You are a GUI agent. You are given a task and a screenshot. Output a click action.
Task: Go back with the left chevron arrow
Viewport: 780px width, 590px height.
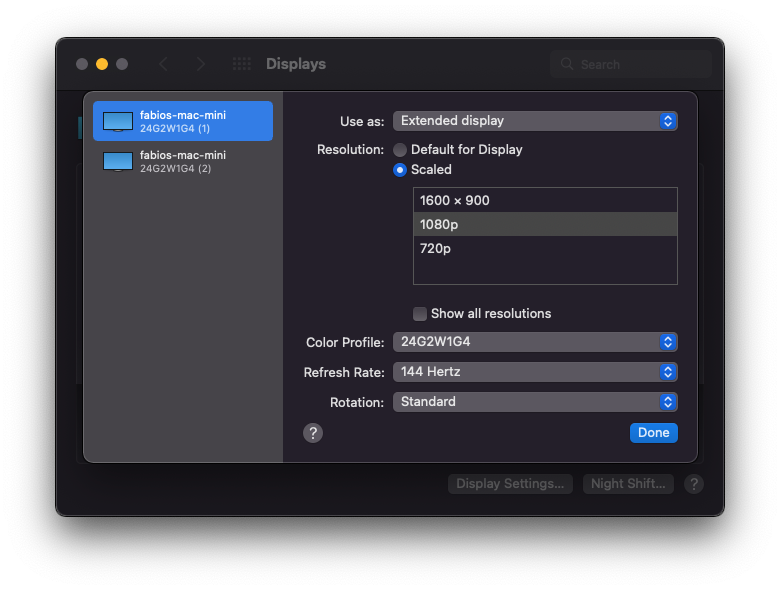pos(163,64)
